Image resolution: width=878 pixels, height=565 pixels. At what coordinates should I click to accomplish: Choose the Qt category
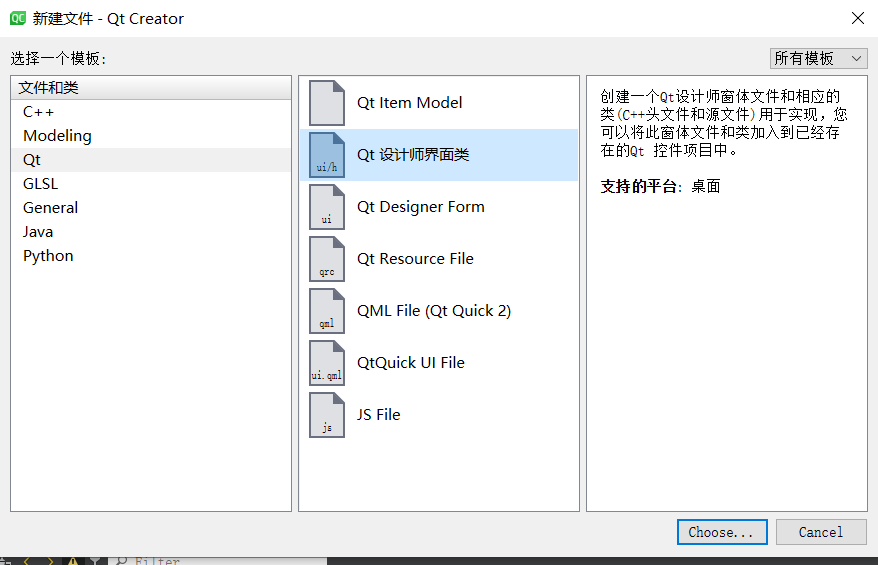tap(151, 160)
